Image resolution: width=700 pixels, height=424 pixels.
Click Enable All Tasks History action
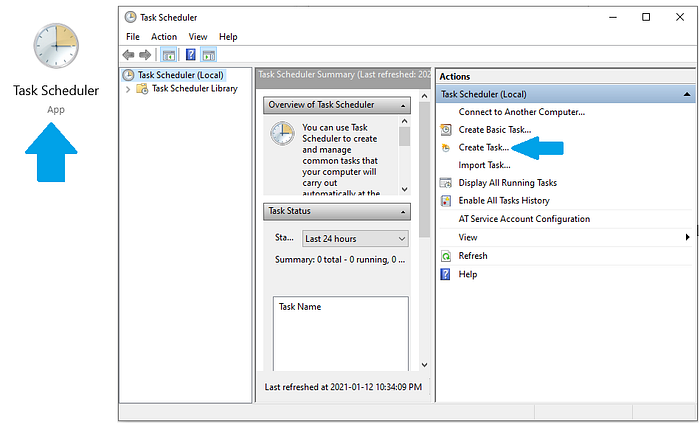504,201
